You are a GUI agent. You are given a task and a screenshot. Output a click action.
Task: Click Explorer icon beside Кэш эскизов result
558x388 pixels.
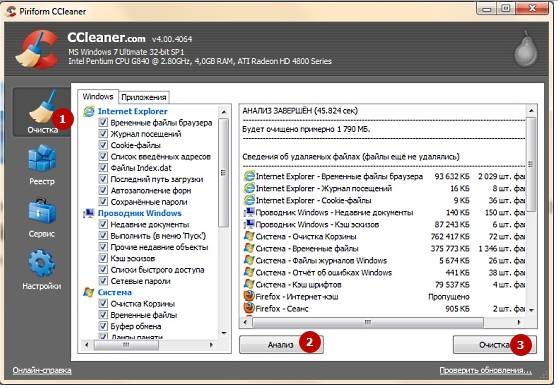pyautogui.click(x=249, y=225)
